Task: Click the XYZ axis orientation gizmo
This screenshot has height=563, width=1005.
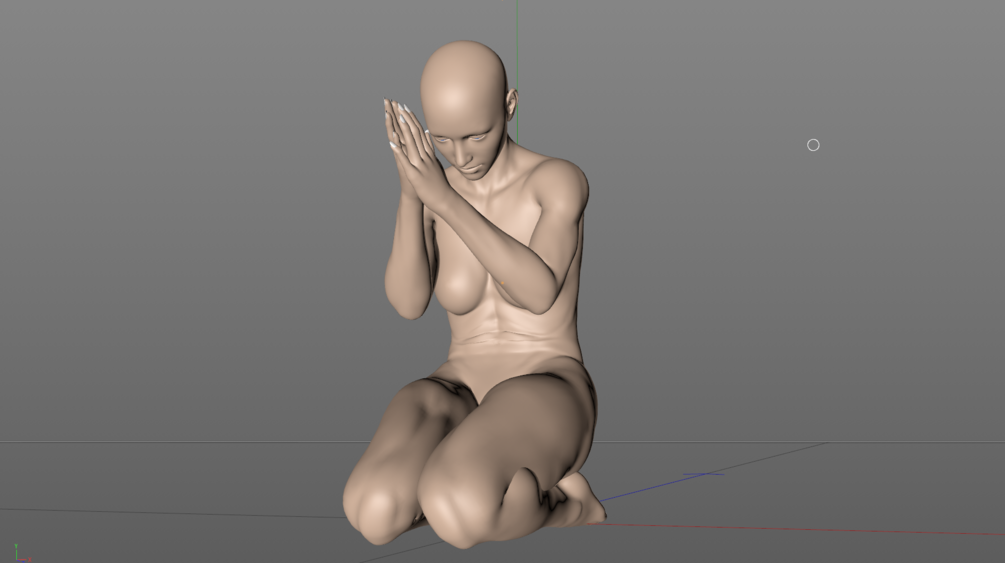Action: click(21, 553)
